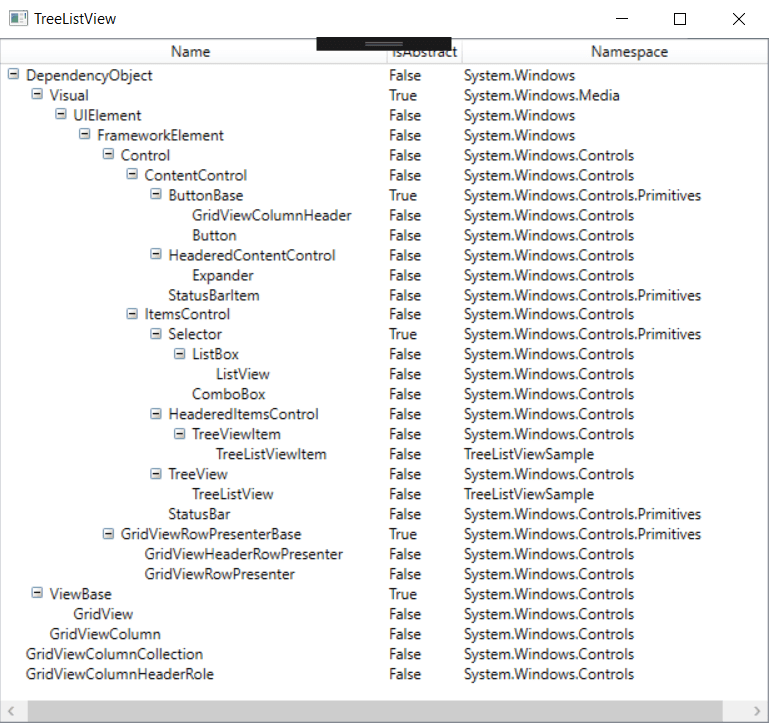Collapse the ButtonBase node

tap(156, 194)
